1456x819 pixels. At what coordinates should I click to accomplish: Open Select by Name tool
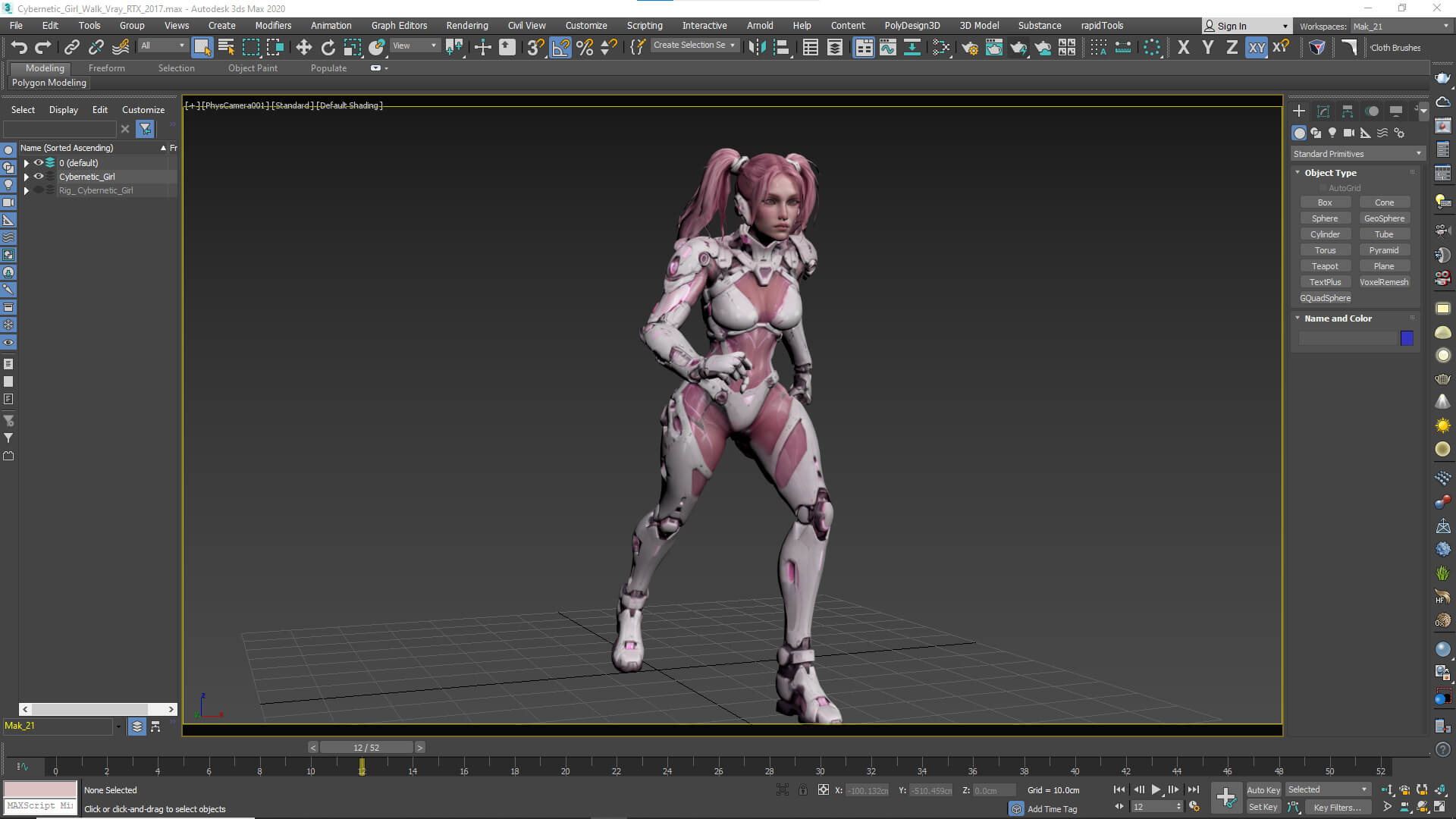point(226,47)
